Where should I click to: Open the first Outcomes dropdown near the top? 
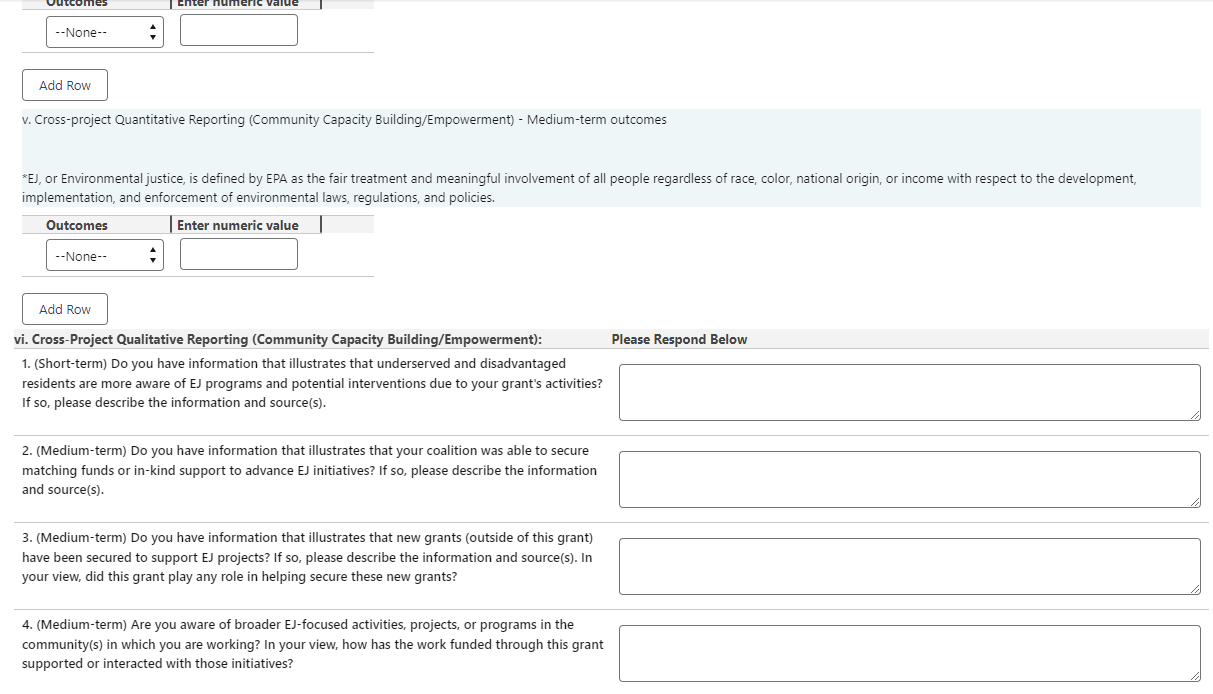point(104,32)
